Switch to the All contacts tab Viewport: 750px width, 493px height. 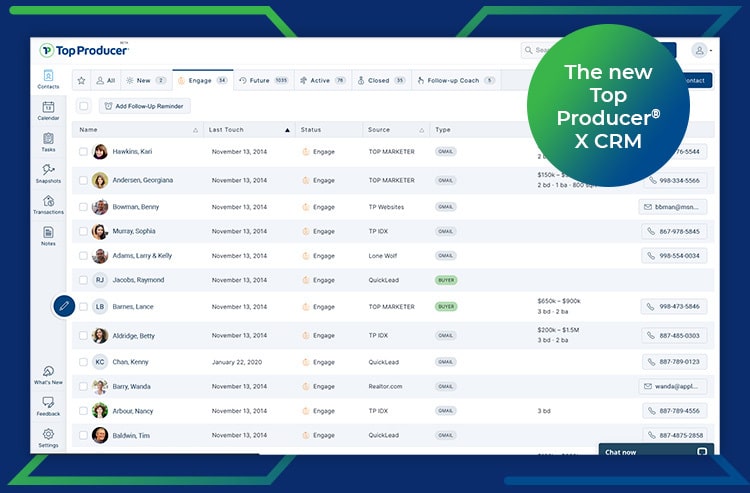coord(106,80)
